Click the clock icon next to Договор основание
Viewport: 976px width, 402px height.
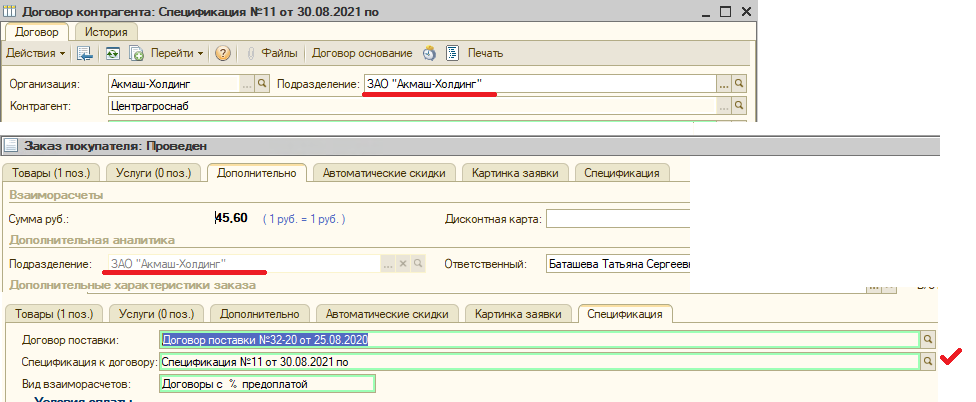point(429,54)
